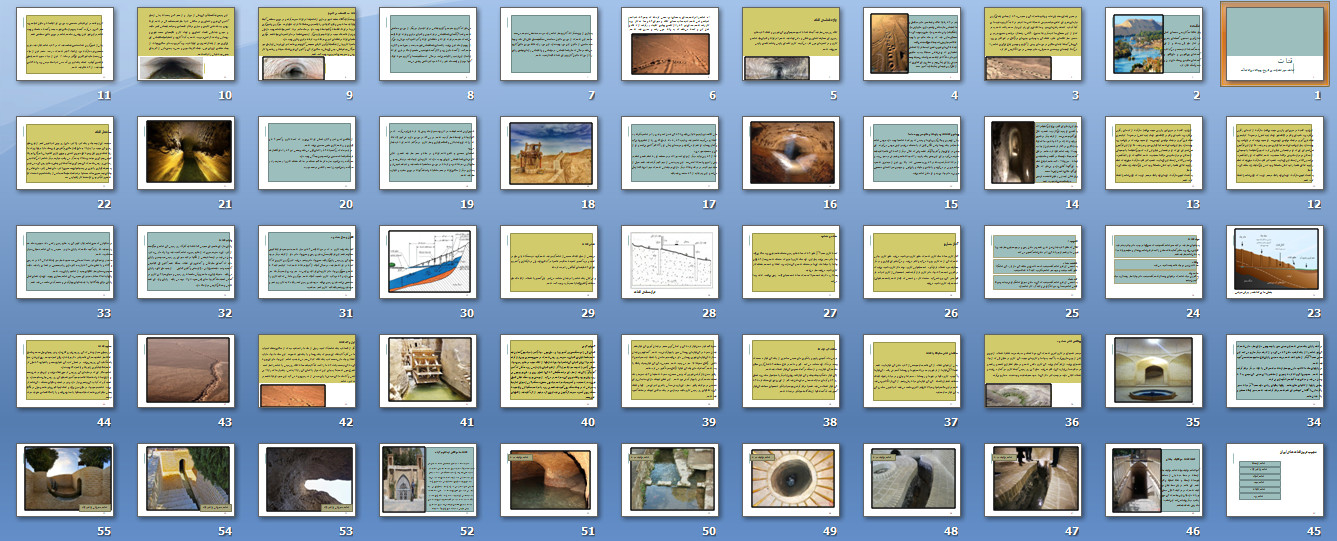The width and height of the screenshot is (1337, 541).
Task: Select slide 2 thumbnail with lake photo
Action: pos(1154,44)
